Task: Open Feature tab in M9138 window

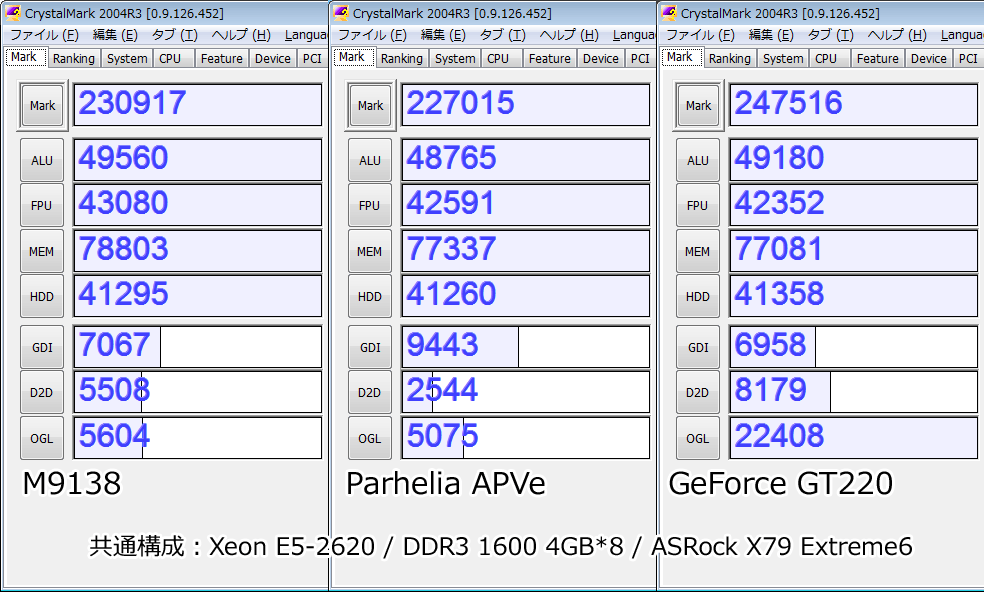Action: (x=222, y=58)
